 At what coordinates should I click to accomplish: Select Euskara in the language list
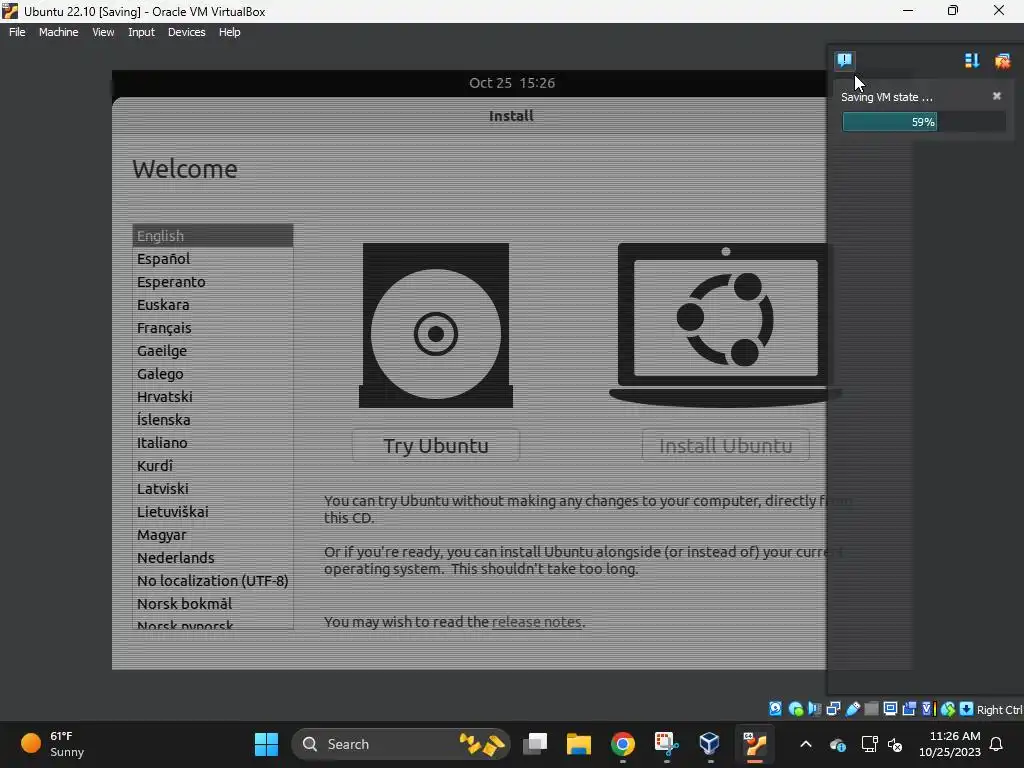click(213, 304)
